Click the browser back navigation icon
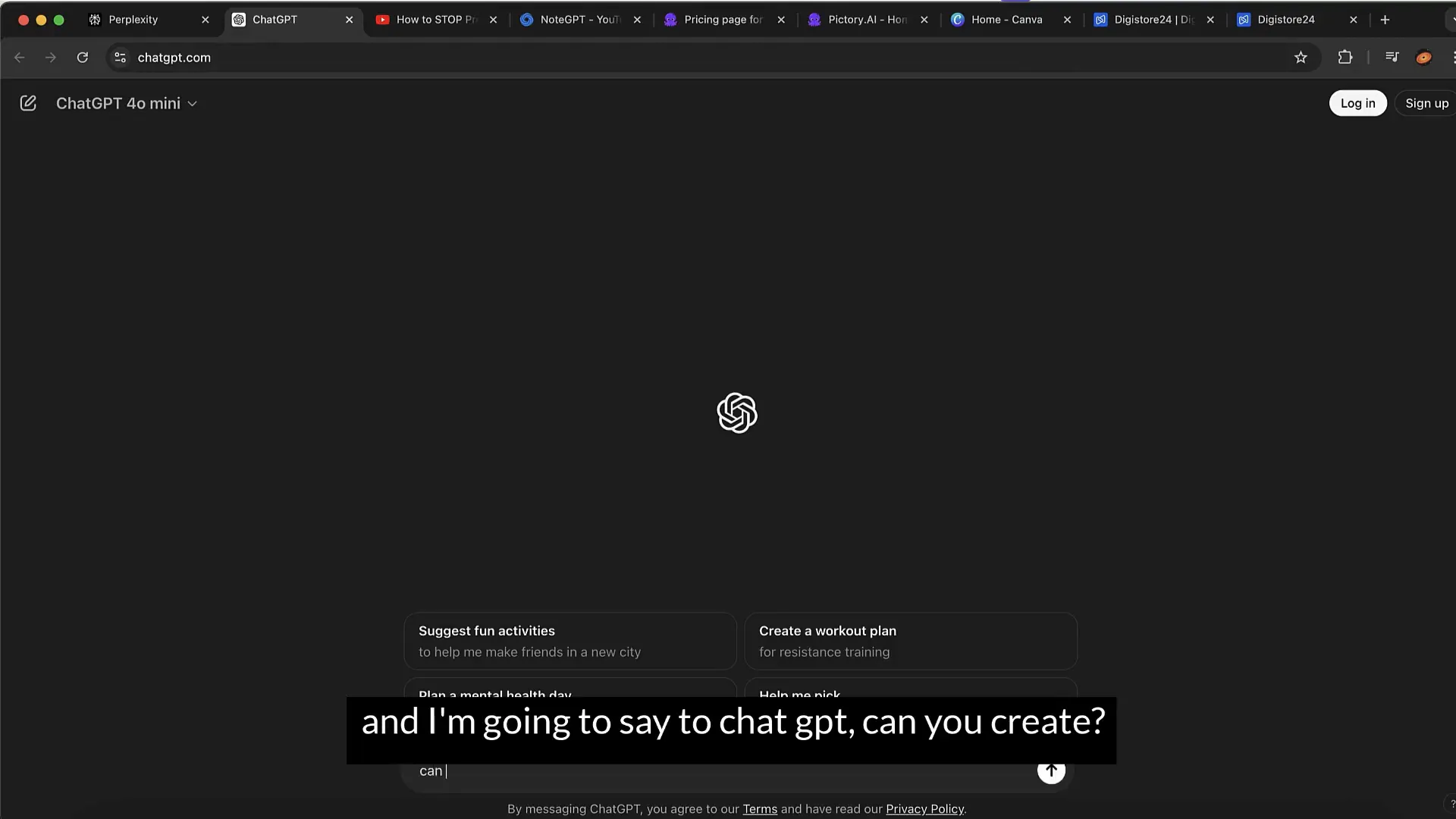The image size is (1456, 819). 19,57
